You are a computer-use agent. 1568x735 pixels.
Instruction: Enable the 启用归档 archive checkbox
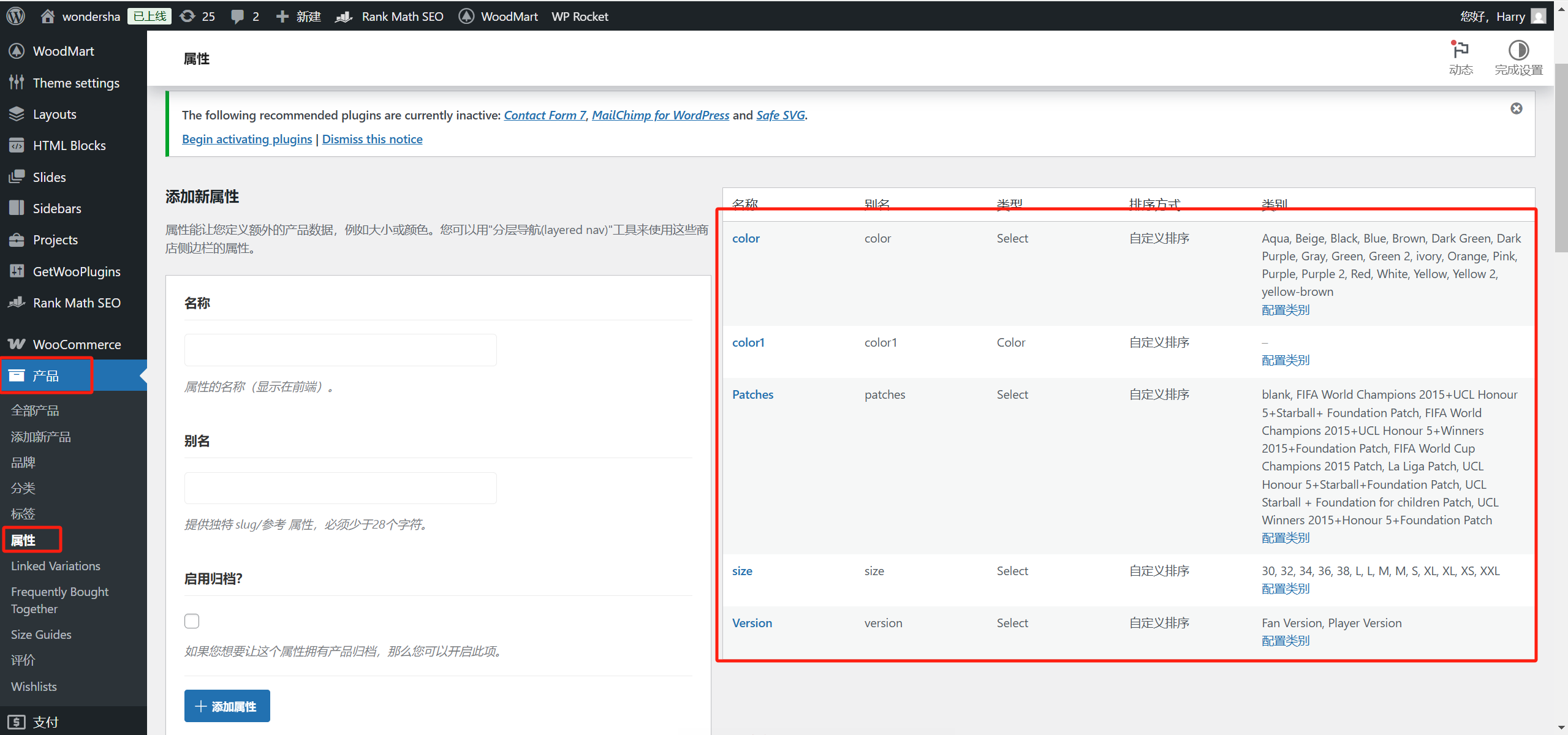tap(192, 621)
